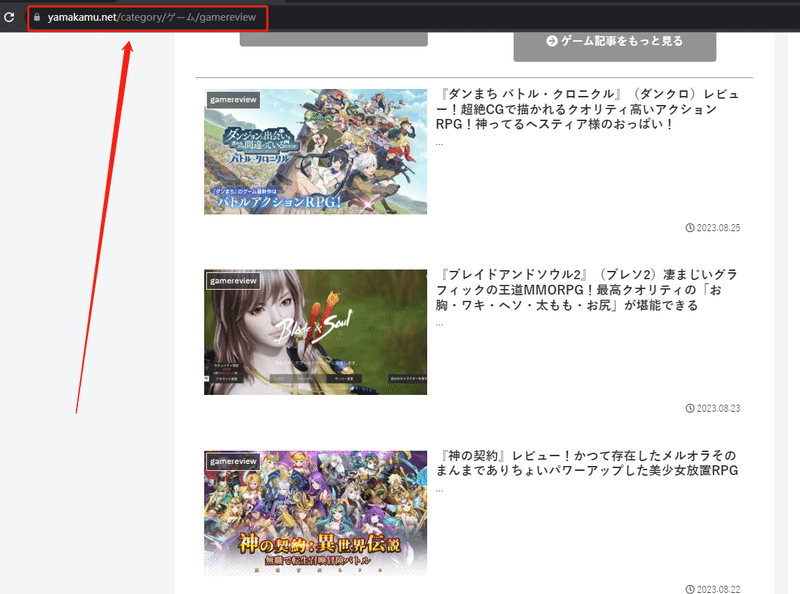This screenshot has width=800, height=594.
Task: Click the browser reload icon
Action: pyautogui.click(x=9, y=17)
